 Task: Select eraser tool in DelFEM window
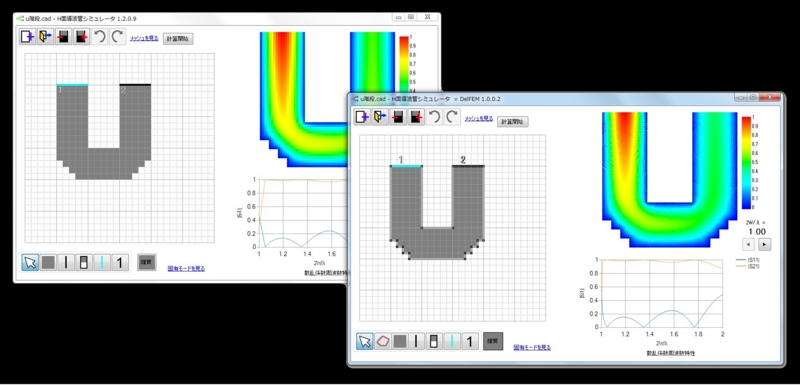[435, 341]
